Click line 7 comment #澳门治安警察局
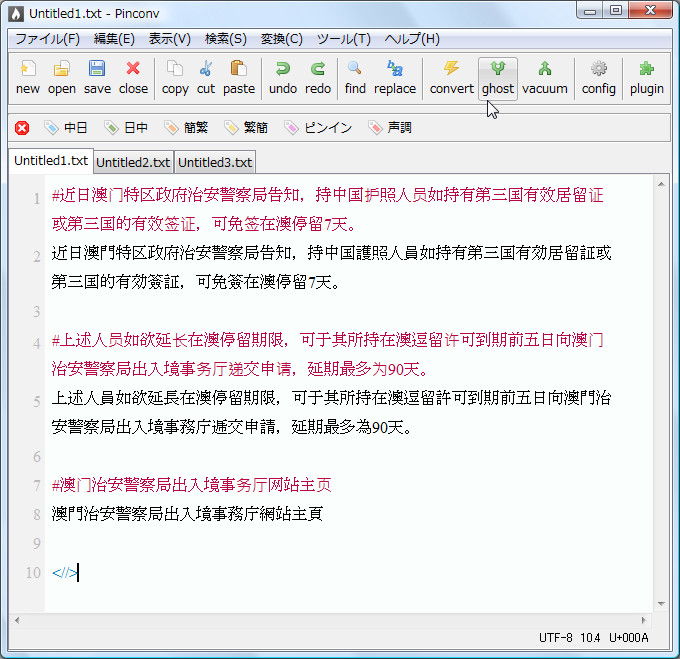The image size is (680, 659). [111, 485]
